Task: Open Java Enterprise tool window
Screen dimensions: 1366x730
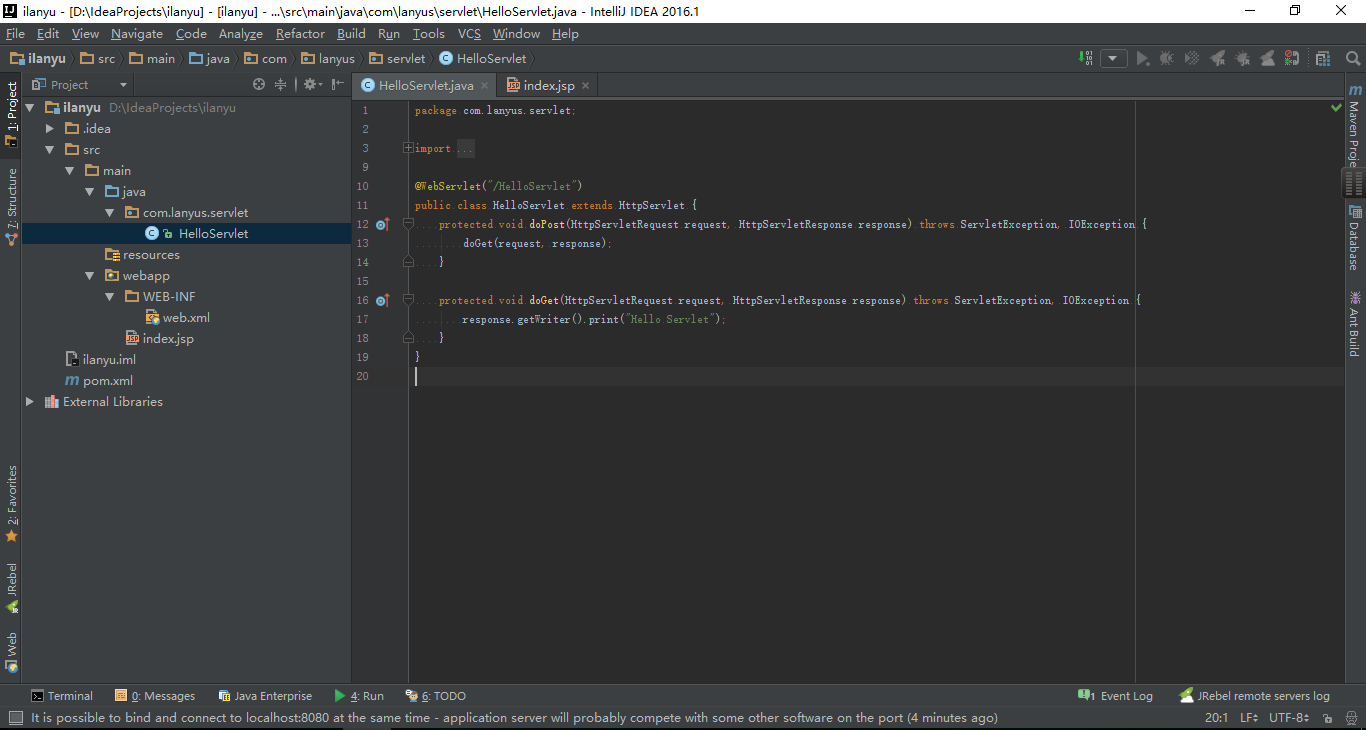Action: click(x=264, y=696)
